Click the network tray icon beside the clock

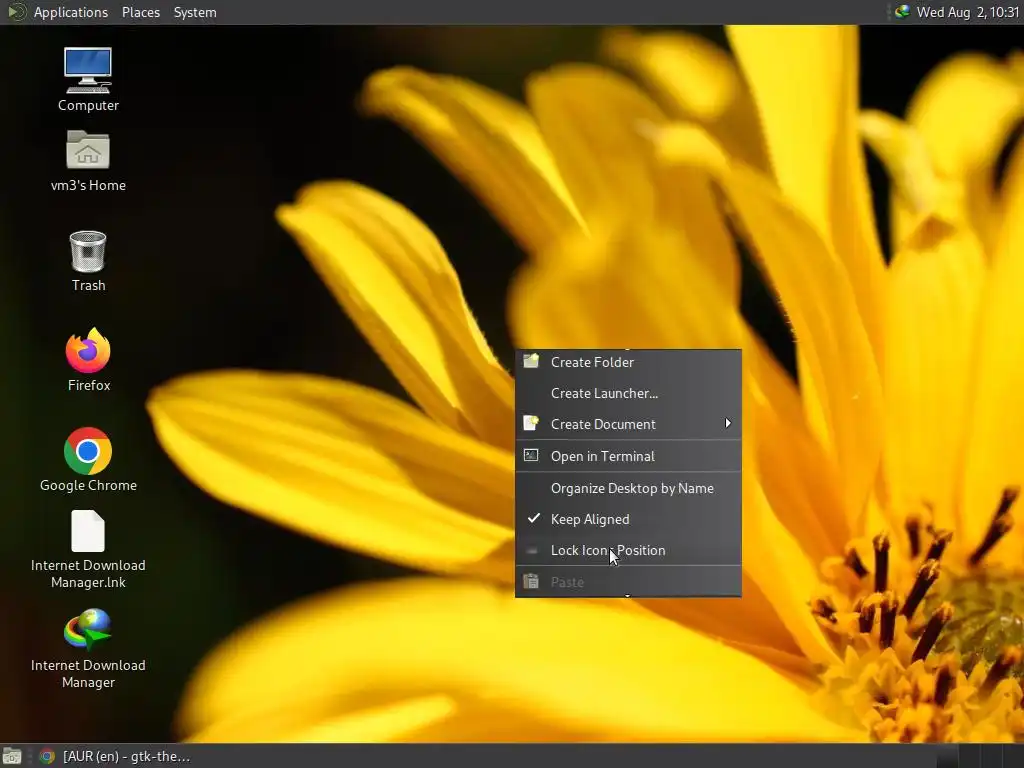[902, 12]
